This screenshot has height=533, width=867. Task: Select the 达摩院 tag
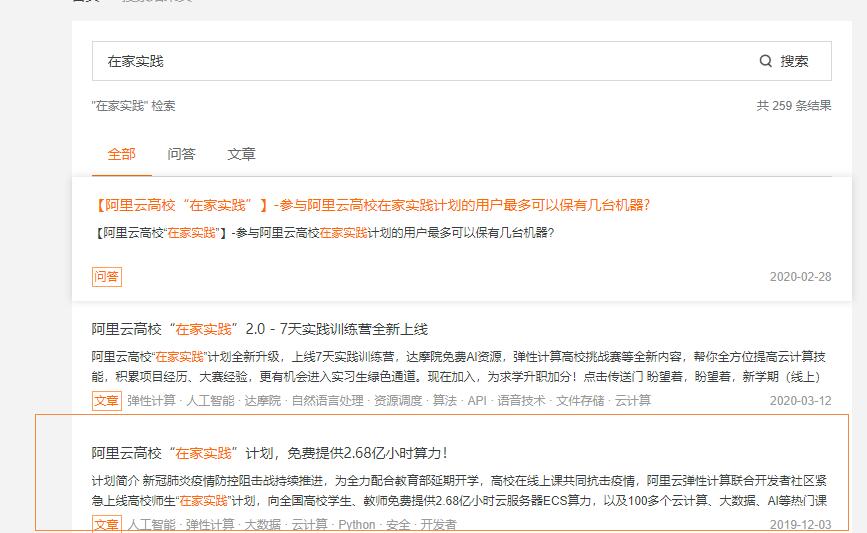pyautogui.click(x=263, y=400)
